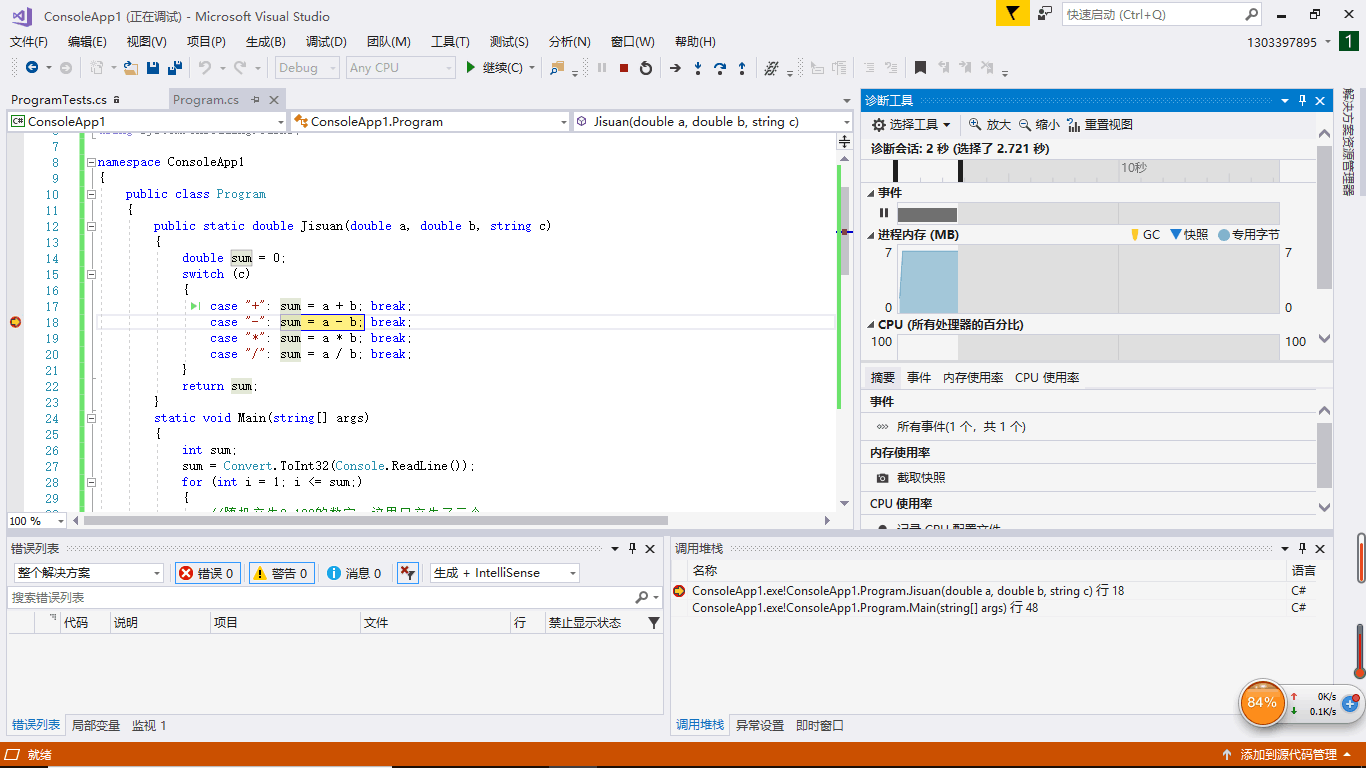Screen dimensions: 1366x768
Task: Switch to 内存使用率 tab
Action: pyautogui.click(x=973, y=377)
